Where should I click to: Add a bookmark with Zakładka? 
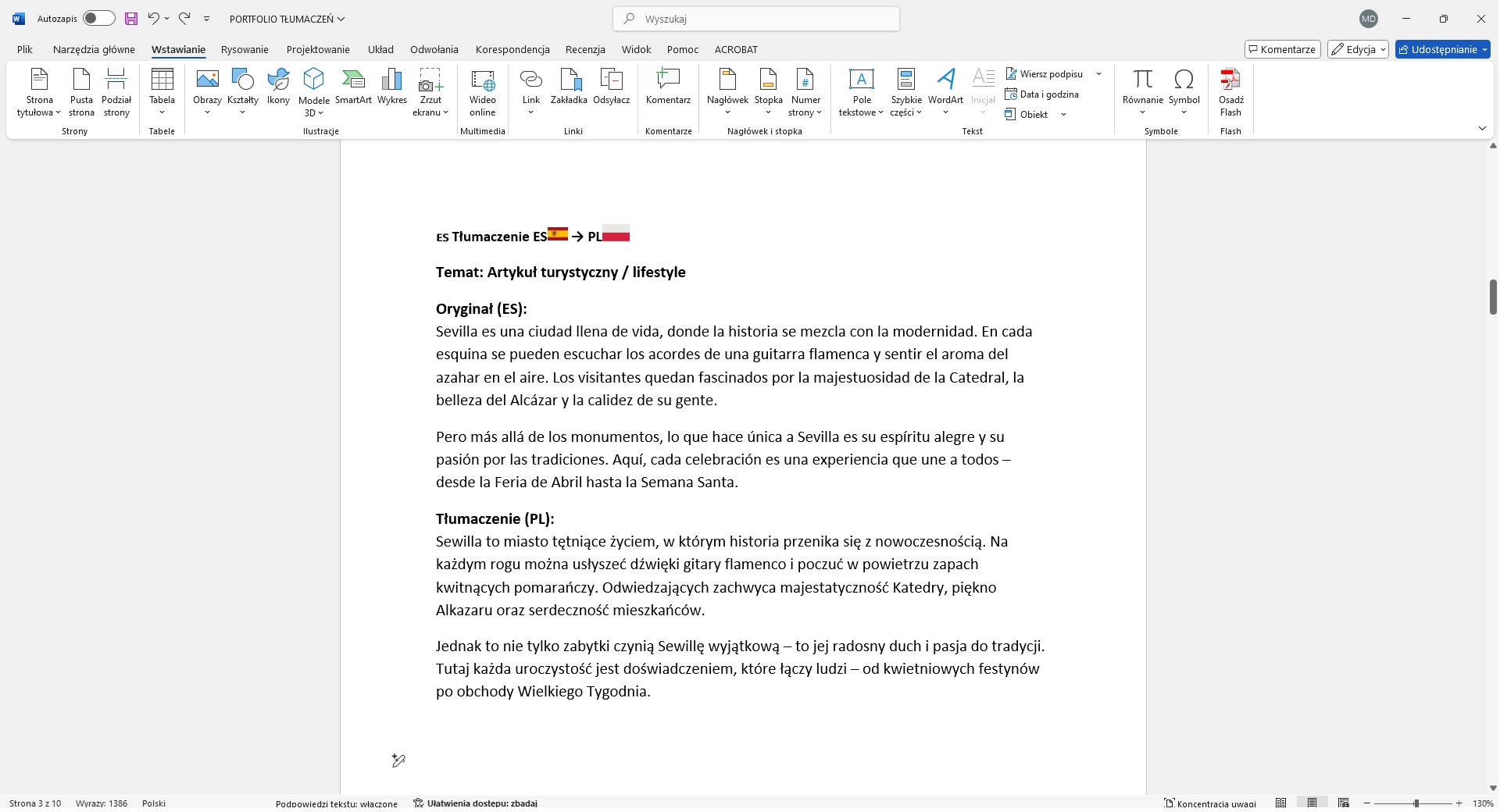(569, 87)
